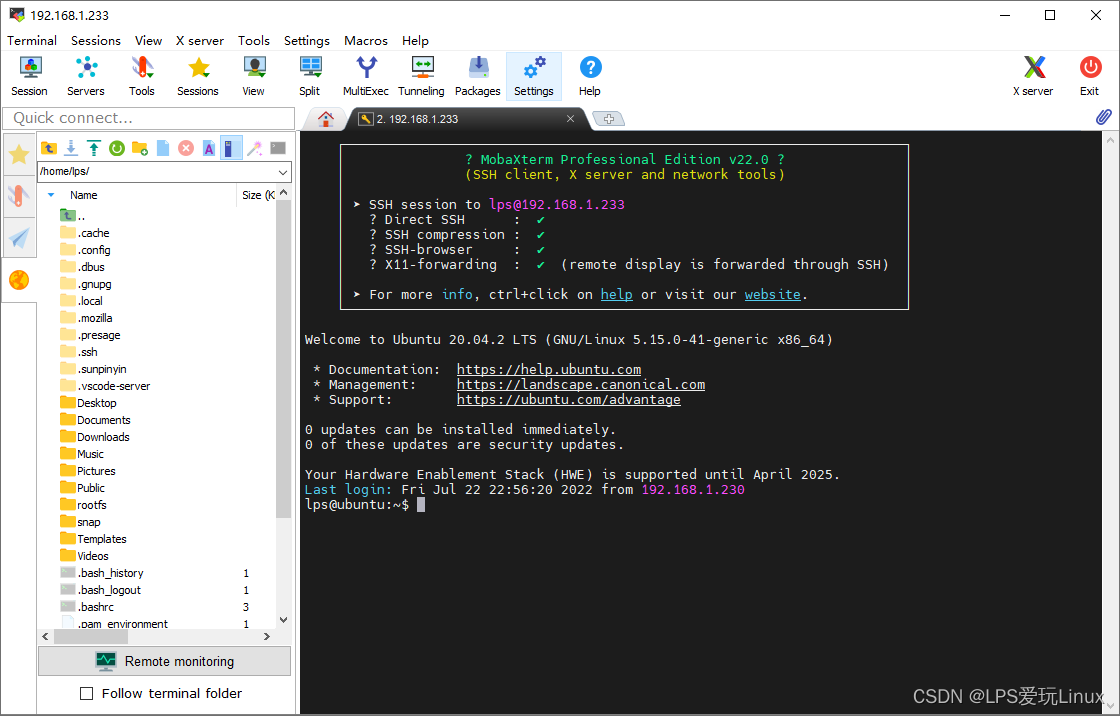
Task: Click the red Exit power icon
Action: (x=1089, y=76)
